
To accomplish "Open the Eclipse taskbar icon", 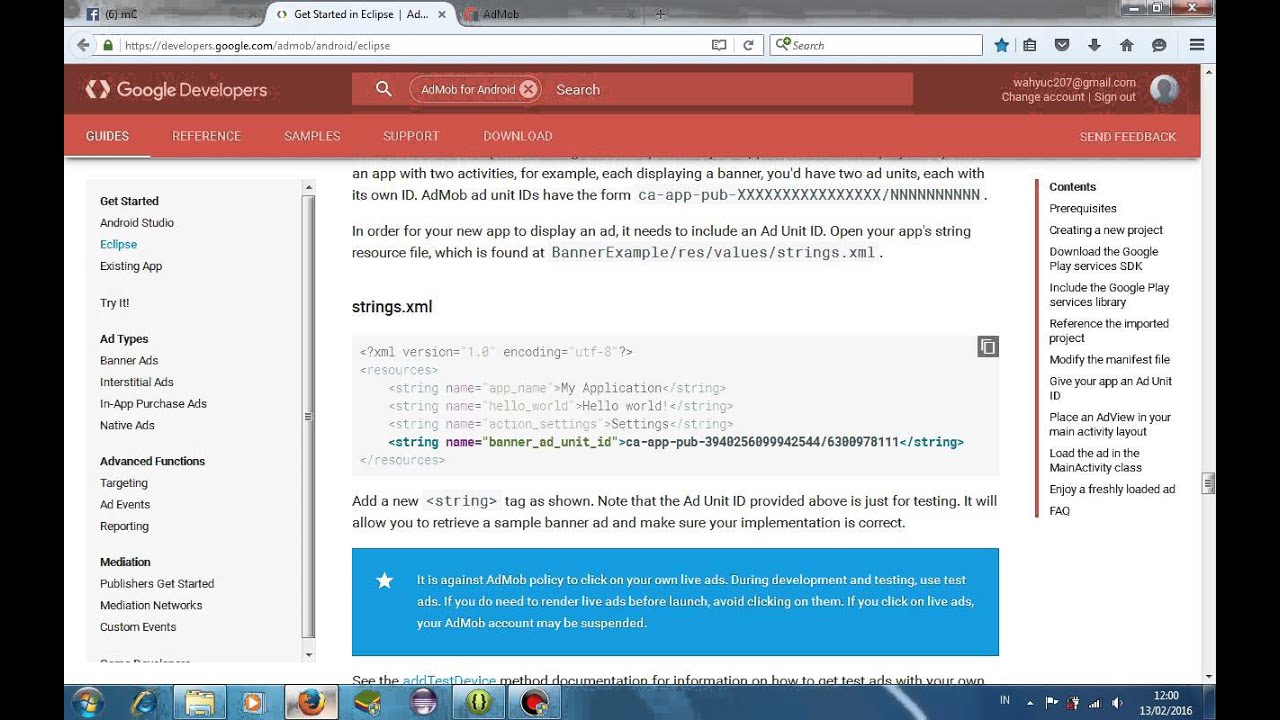I will click(422, 703).
